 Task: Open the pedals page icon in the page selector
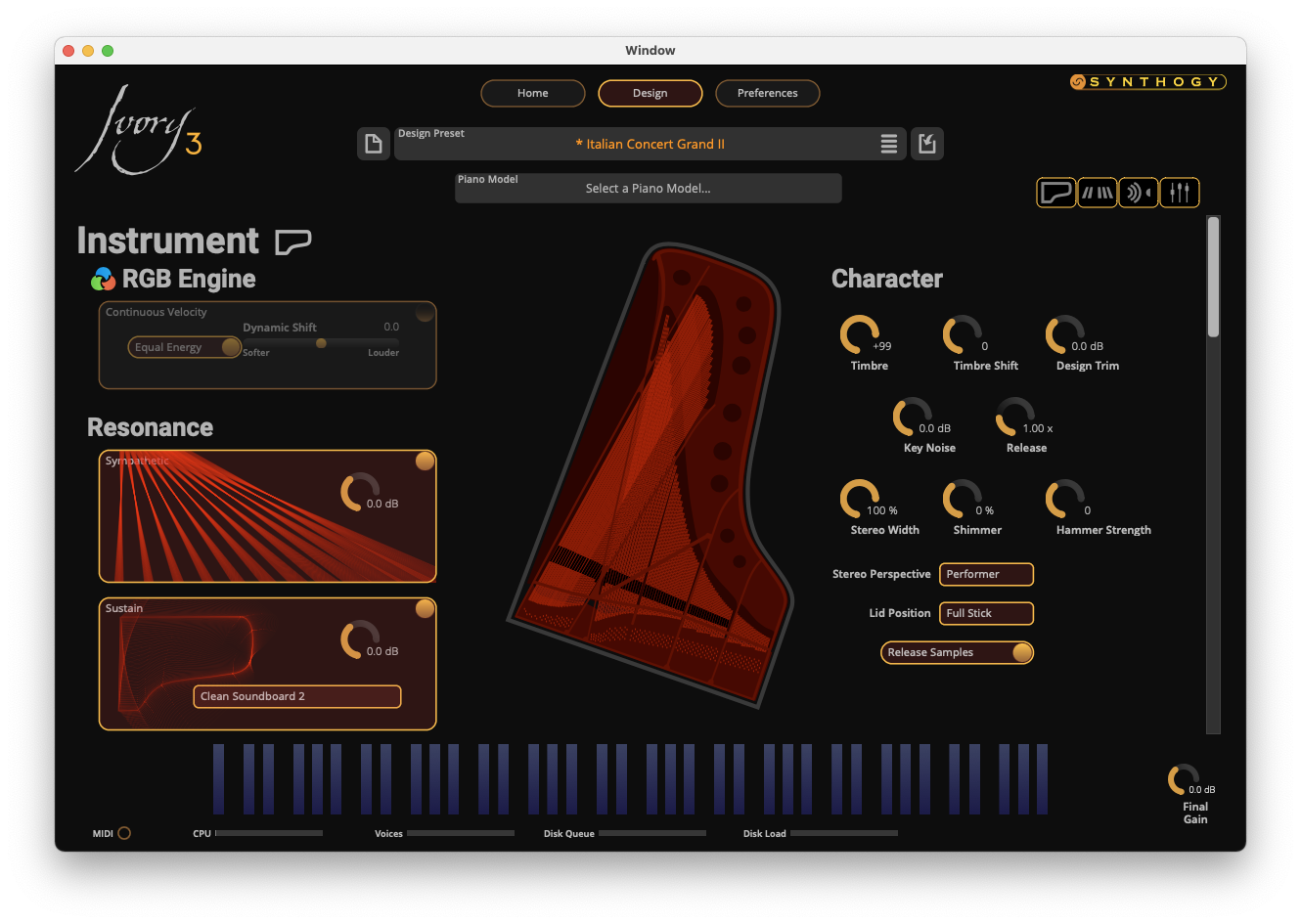(x=1098, y=193)
